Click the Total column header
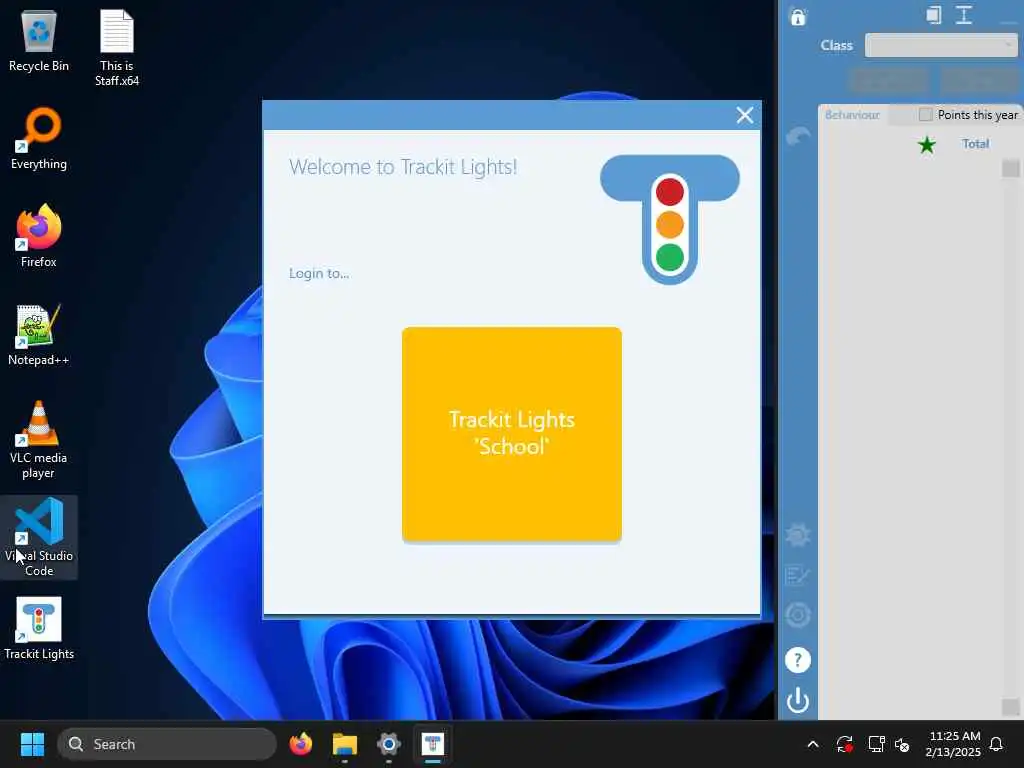The width and height of the screenshot is (1024, 768). [975, 144]
